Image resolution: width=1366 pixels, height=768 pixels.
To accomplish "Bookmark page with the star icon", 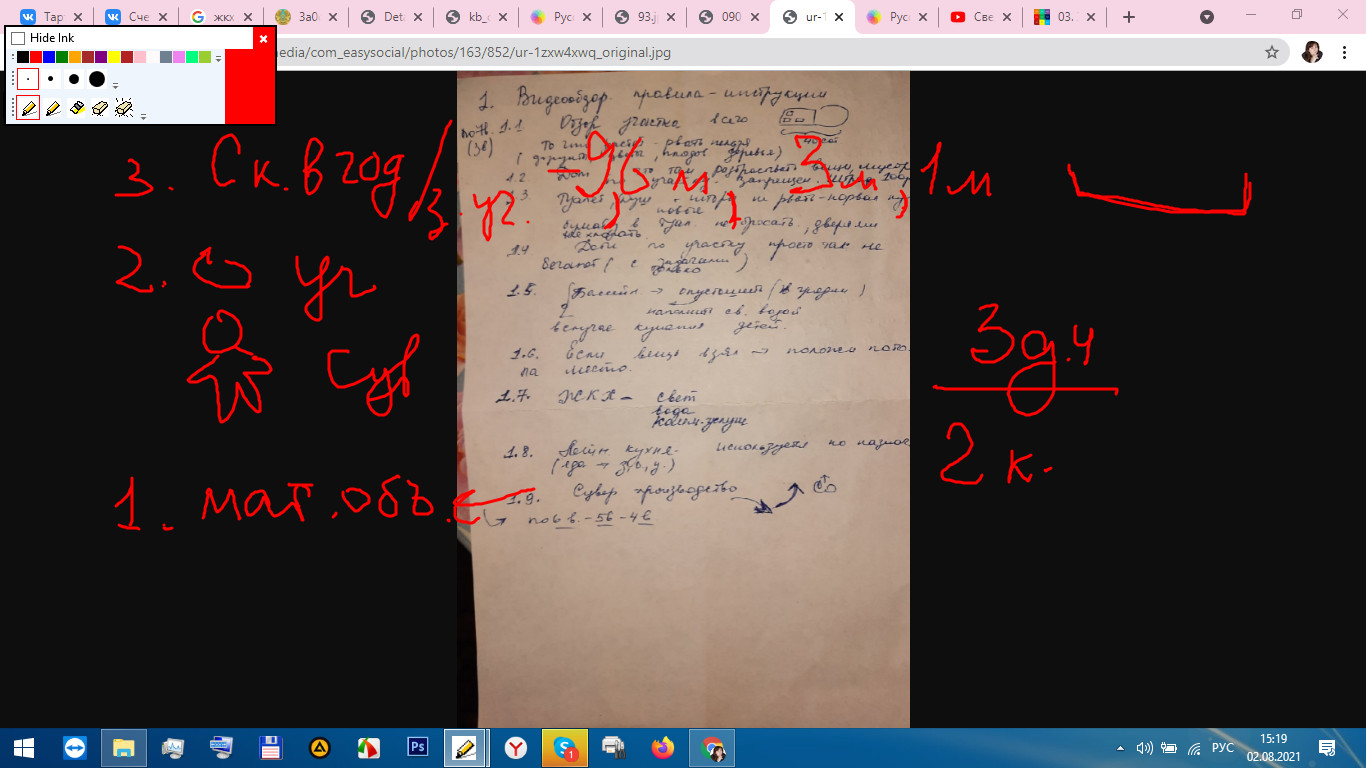I will click(x=1272, y=52).
